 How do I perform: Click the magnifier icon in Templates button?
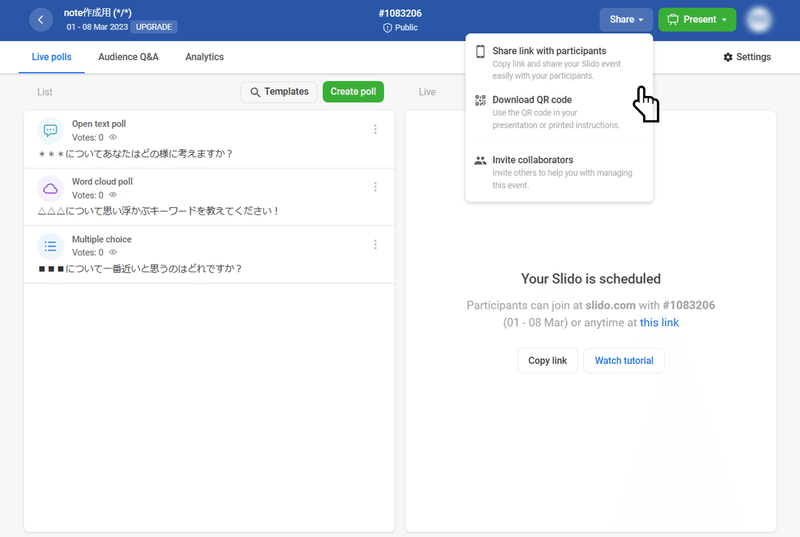255,92
